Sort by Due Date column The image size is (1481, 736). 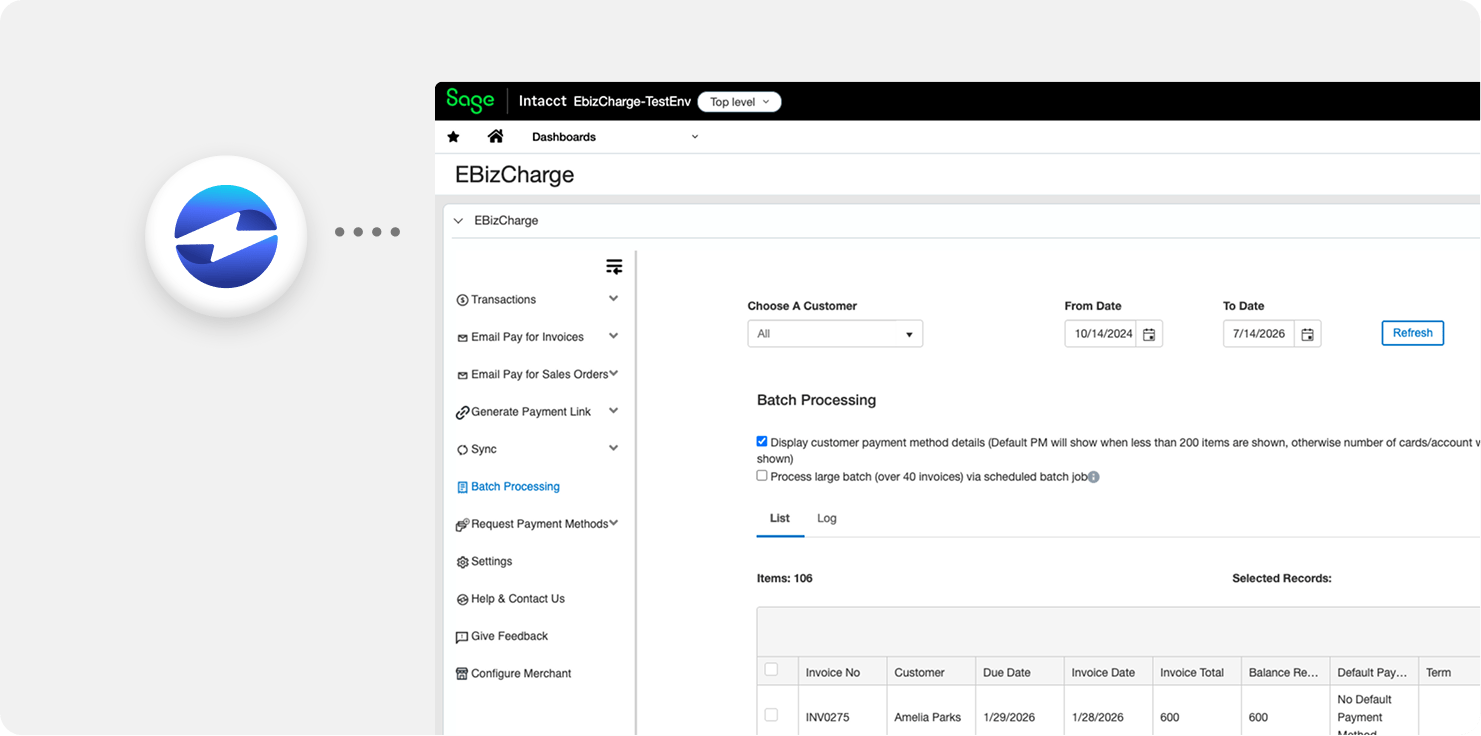click(1019, 672)
